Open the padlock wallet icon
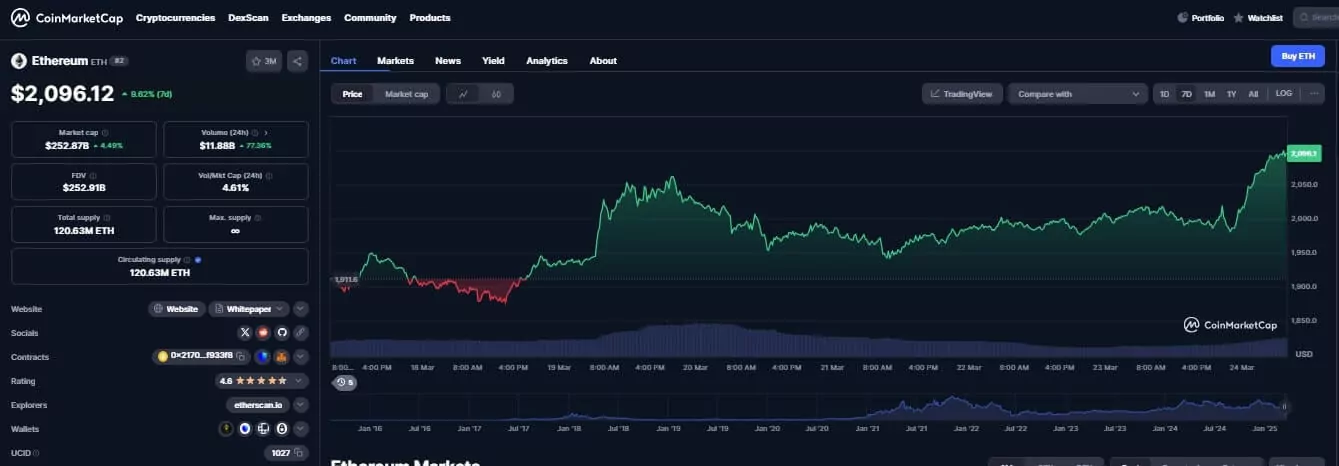1339x466 pixels. [x=282, y=429]
